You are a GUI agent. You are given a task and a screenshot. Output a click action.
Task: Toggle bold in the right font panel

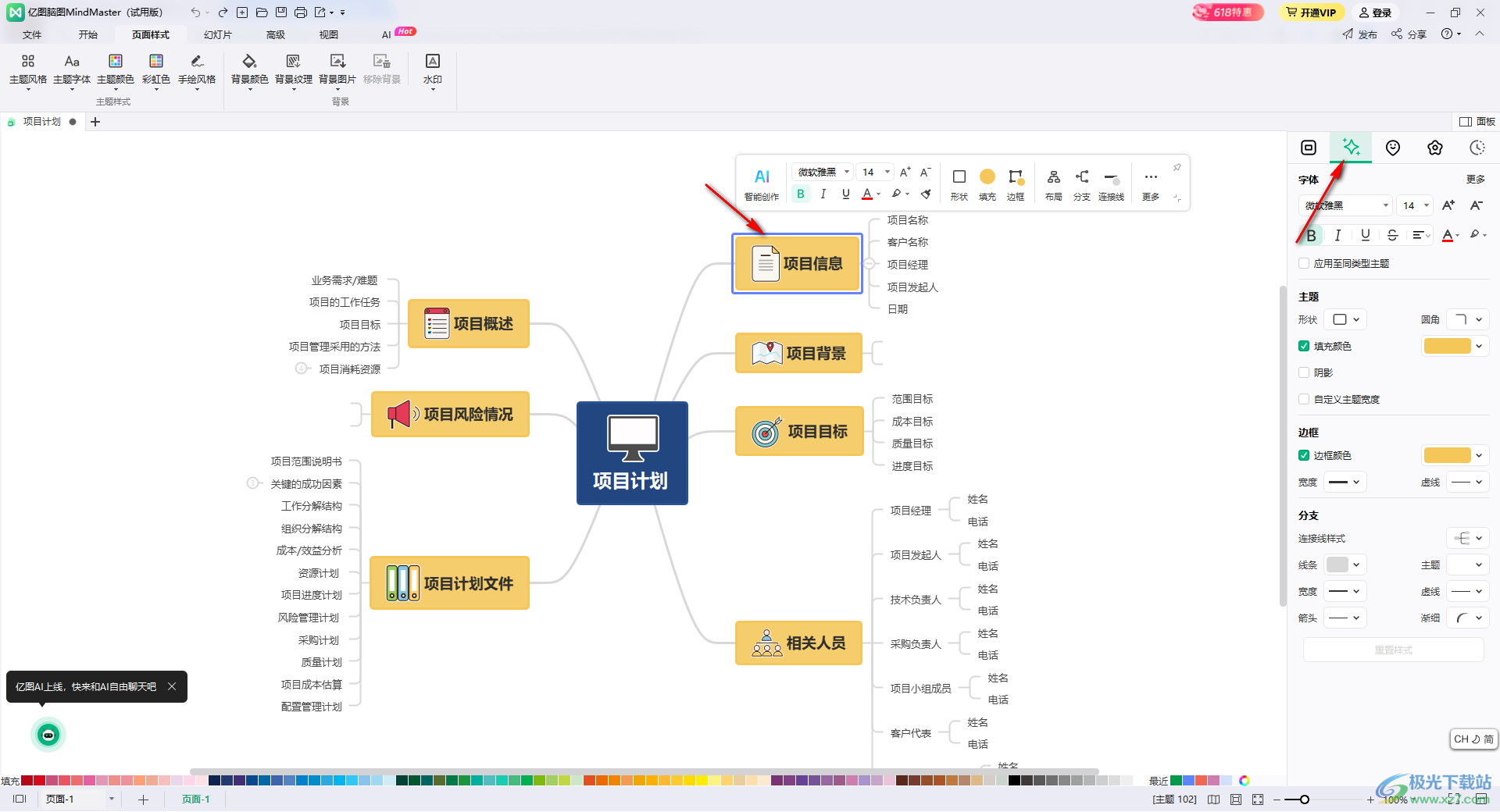click(1311, 235)
